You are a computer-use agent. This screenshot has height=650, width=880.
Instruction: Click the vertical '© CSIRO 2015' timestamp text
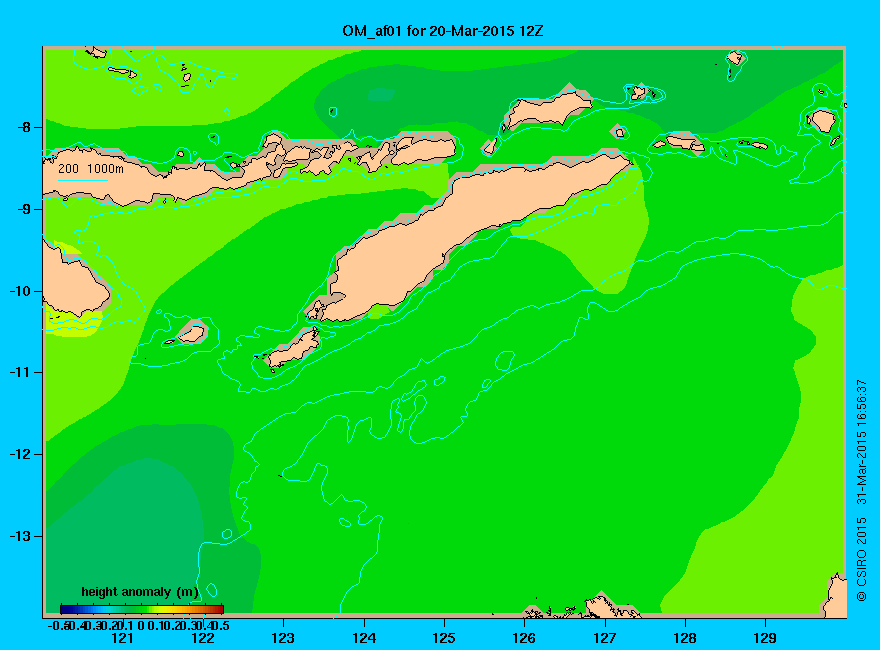click(861, 491)
